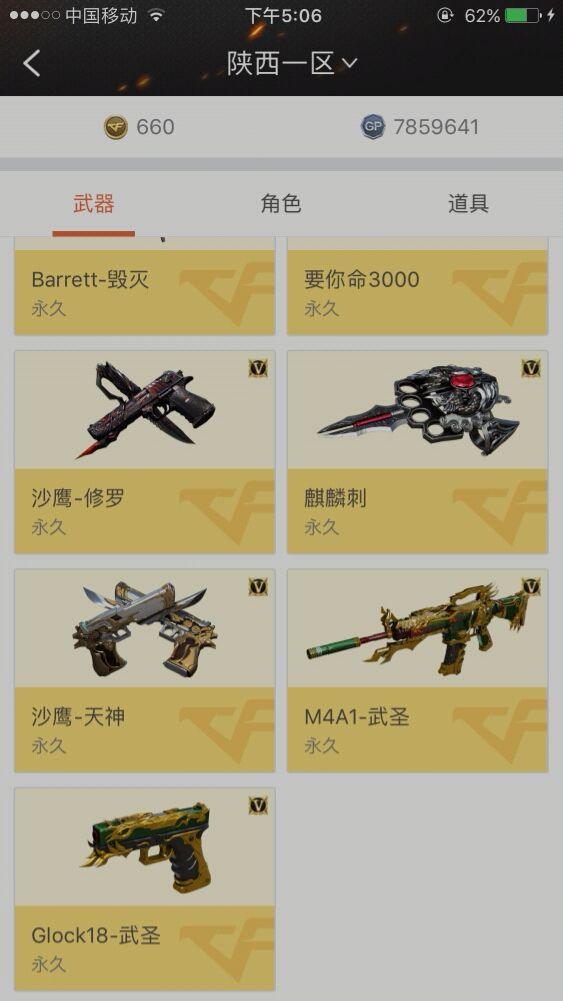This screenshot has width=563, height=1001.
Task: Open the M4A1-武圣 rifle image
Action: (418, 628)
